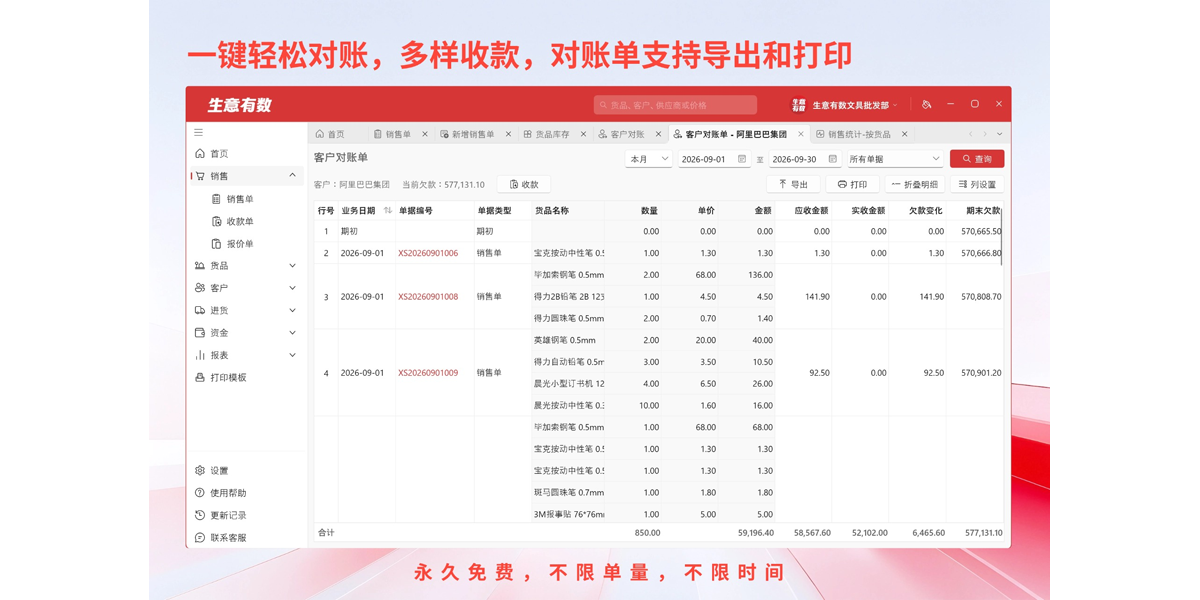Click the 收款 payment button

coord(524,184)
